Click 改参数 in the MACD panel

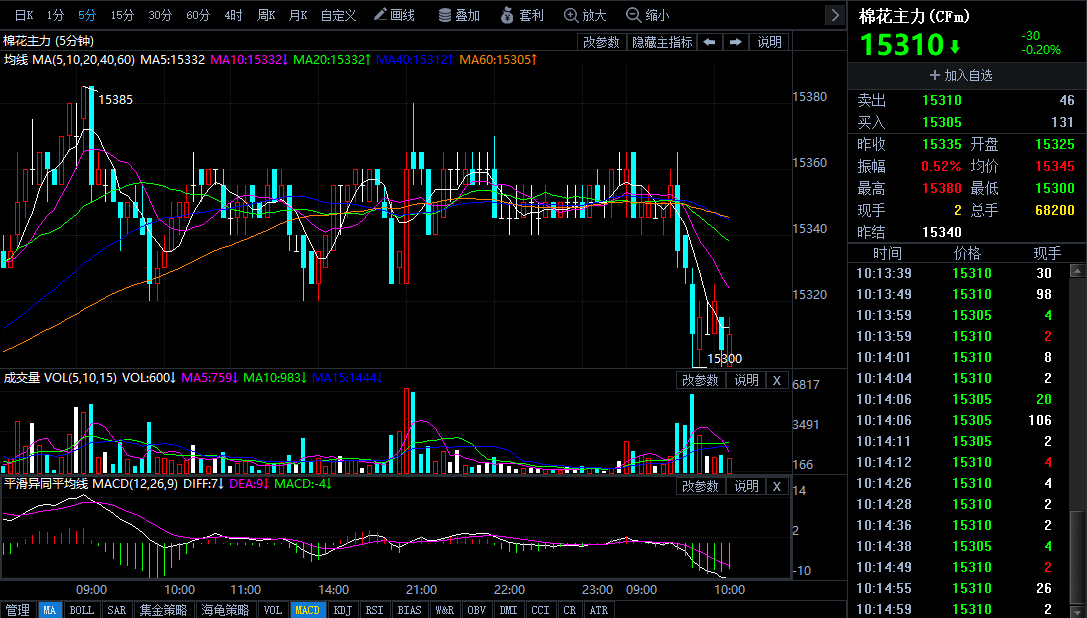pos(700,486)
